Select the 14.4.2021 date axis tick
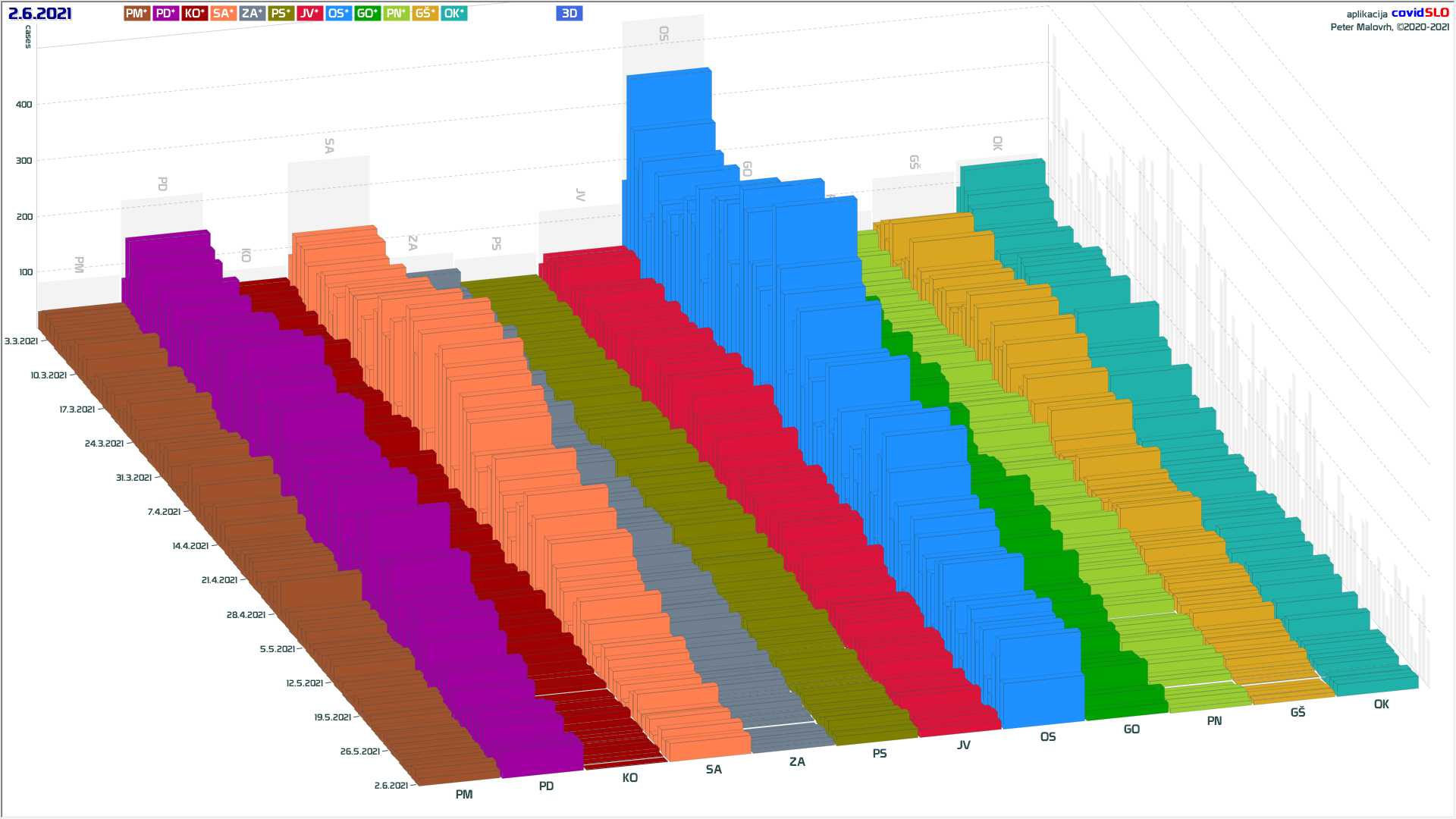Viewport: 1456px width, 819px height. [190, 546]
